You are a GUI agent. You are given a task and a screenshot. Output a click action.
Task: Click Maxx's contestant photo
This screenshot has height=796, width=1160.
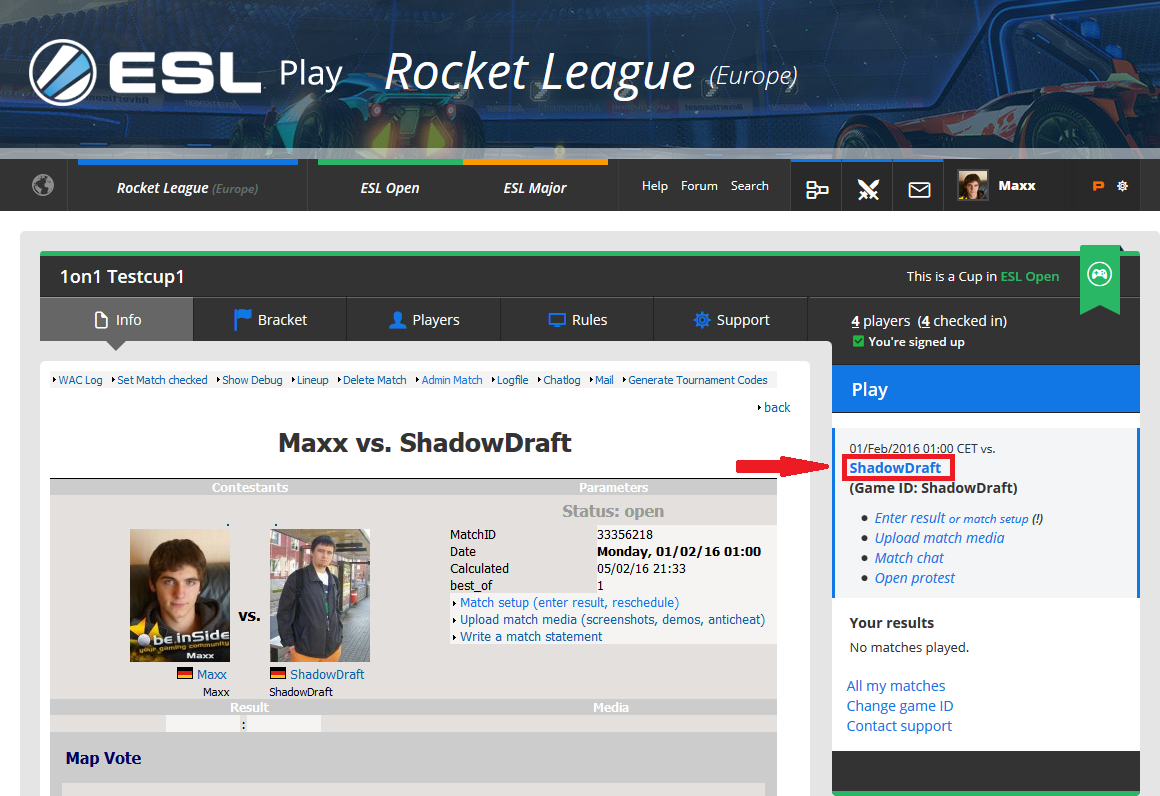tap(180, 596)
